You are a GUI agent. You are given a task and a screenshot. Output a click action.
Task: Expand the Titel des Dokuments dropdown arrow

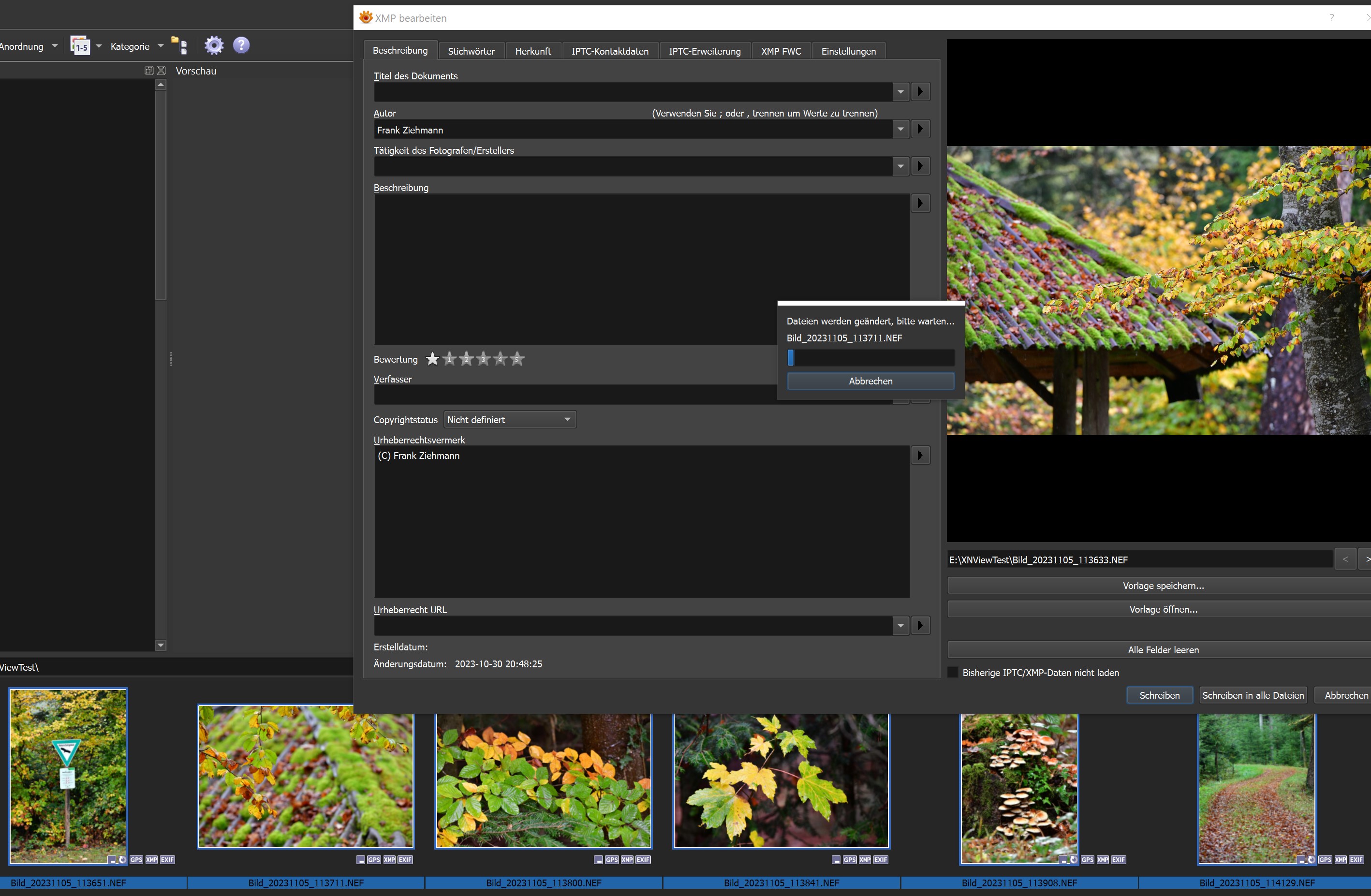click(x=900, y=91)
